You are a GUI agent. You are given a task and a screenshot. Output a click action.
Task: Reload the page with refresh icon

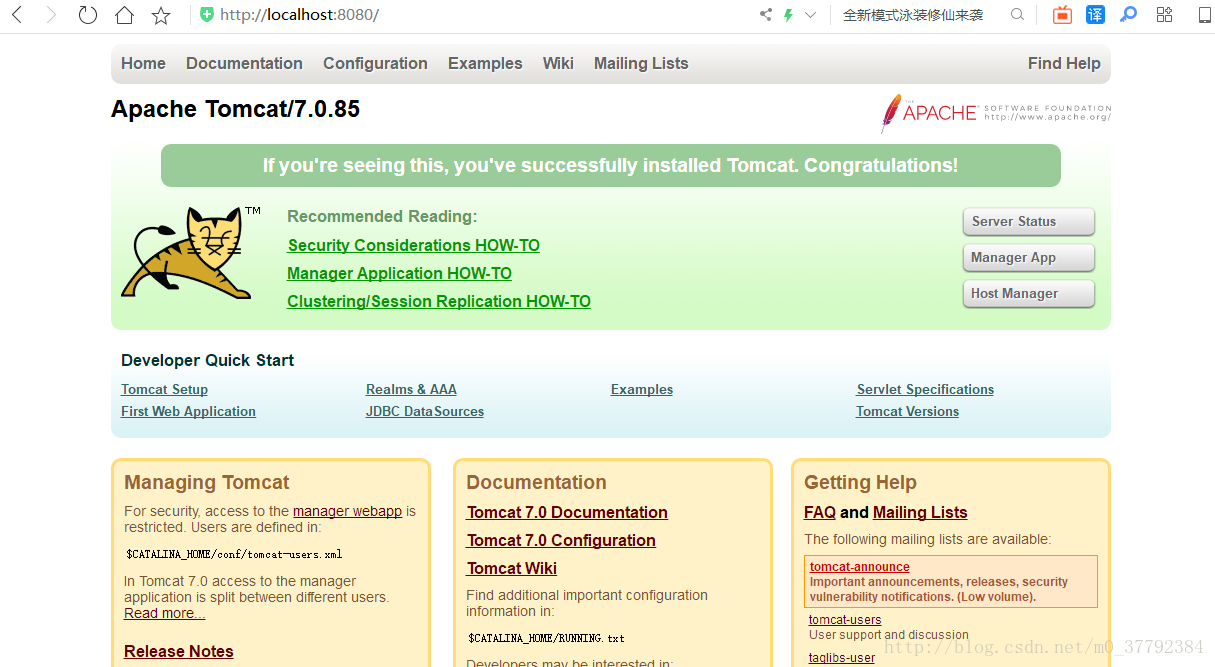point(88,15)
